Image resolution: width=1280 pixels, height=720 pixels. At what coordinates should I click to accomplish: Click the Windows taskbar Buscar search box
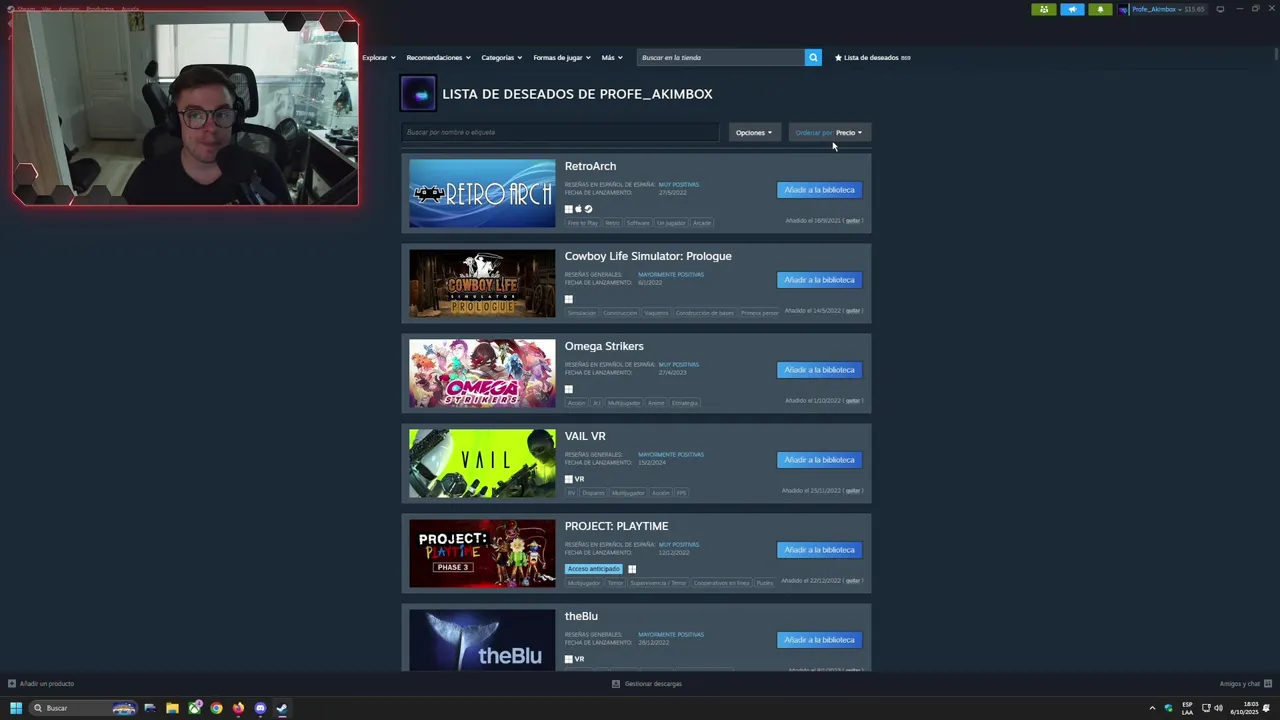click(x=83, y=708)
